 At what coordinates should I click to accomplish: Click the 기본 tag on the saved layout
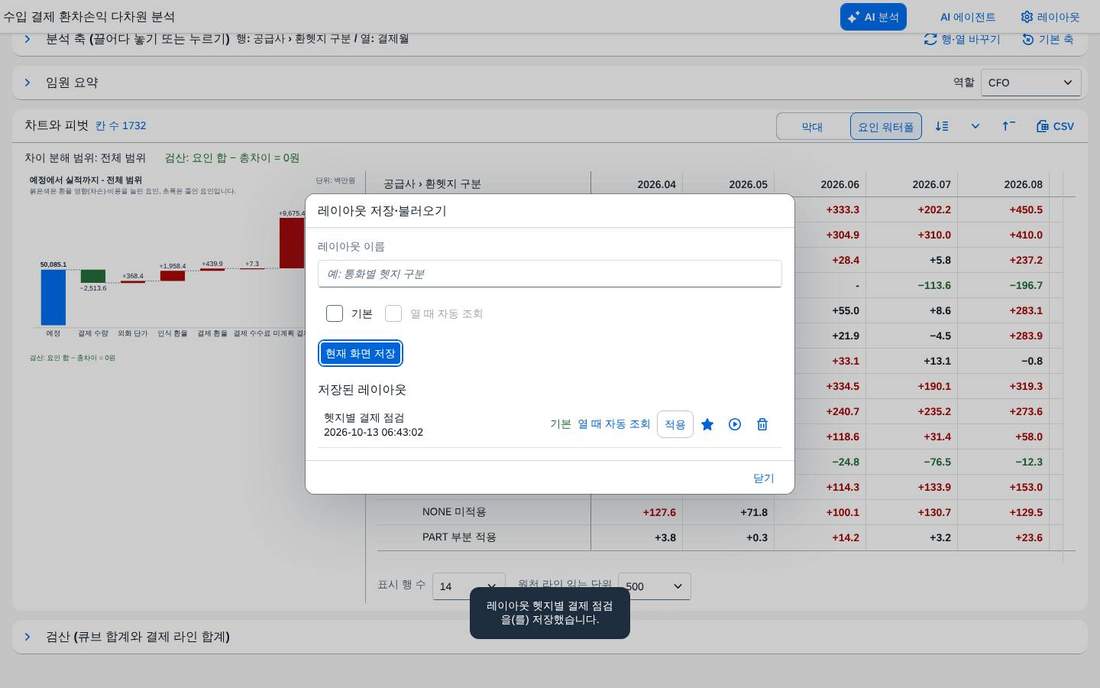point(561,424)
